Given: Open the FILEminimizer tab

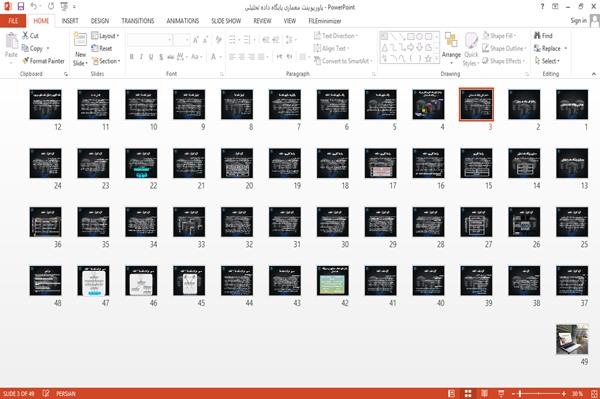Looking at the screenshot, I should 325,21.
